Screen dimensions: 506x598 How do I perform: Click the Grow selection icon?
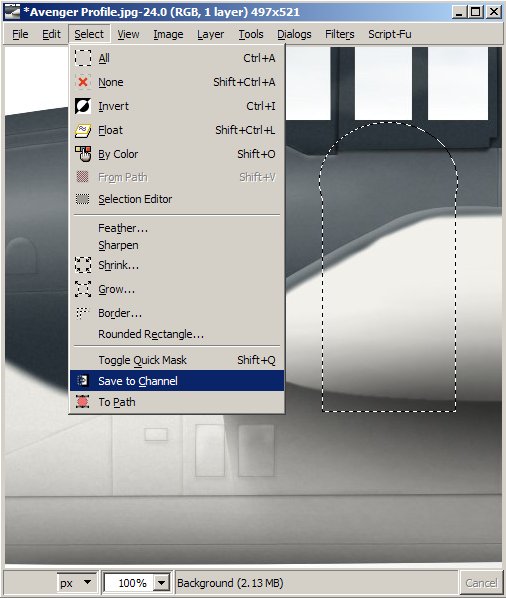coord(83,289)
